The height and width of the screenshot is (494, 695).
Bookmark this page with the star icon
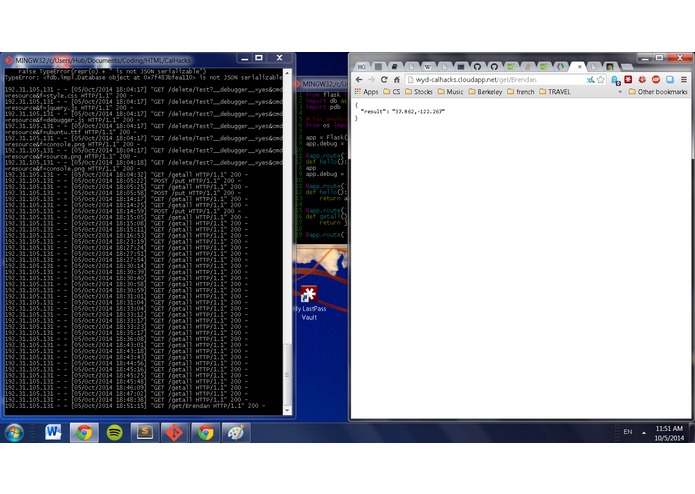(601, 80)
